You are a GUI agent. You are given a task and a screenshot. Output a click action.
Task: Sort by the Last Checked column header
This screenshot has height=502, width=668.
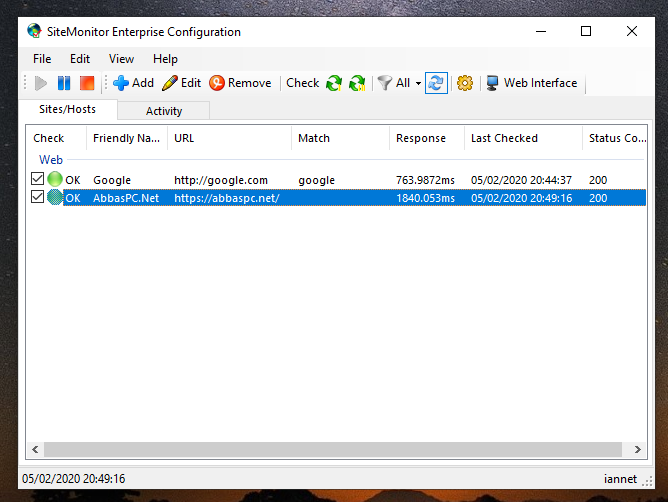tap(523, 138)
